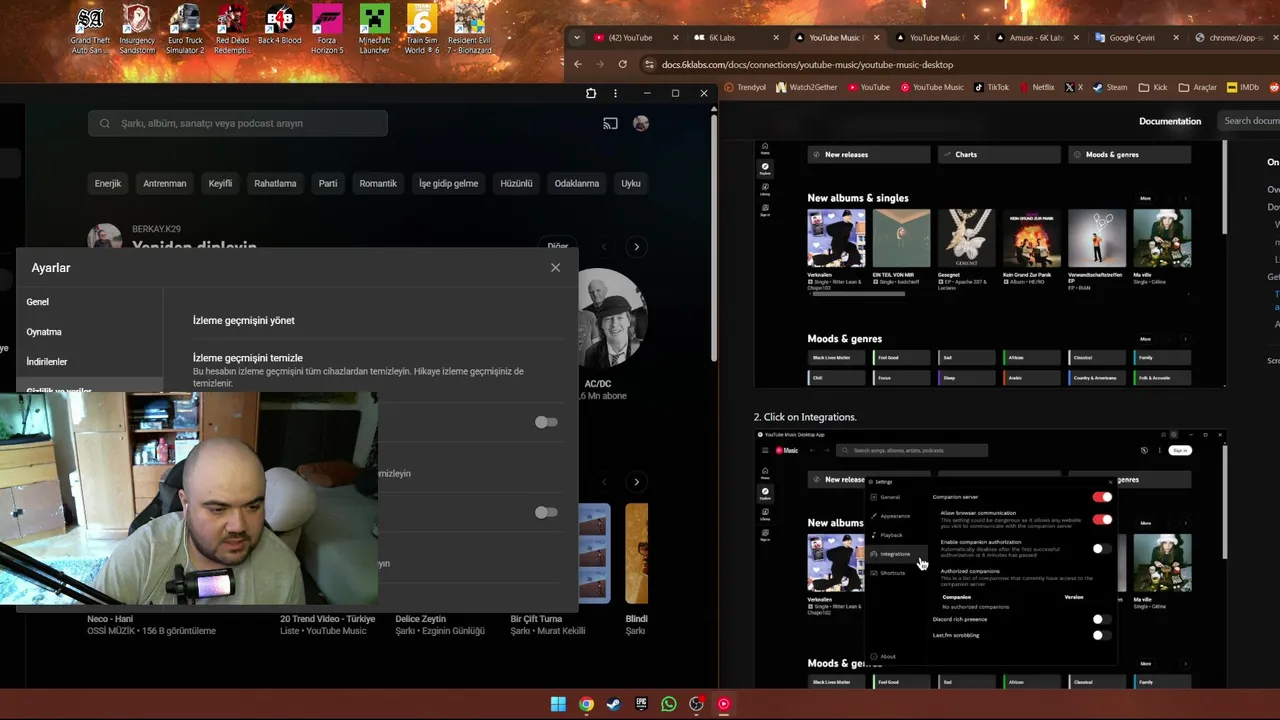Open Netflix bookmark

(x=1037, y=87)
